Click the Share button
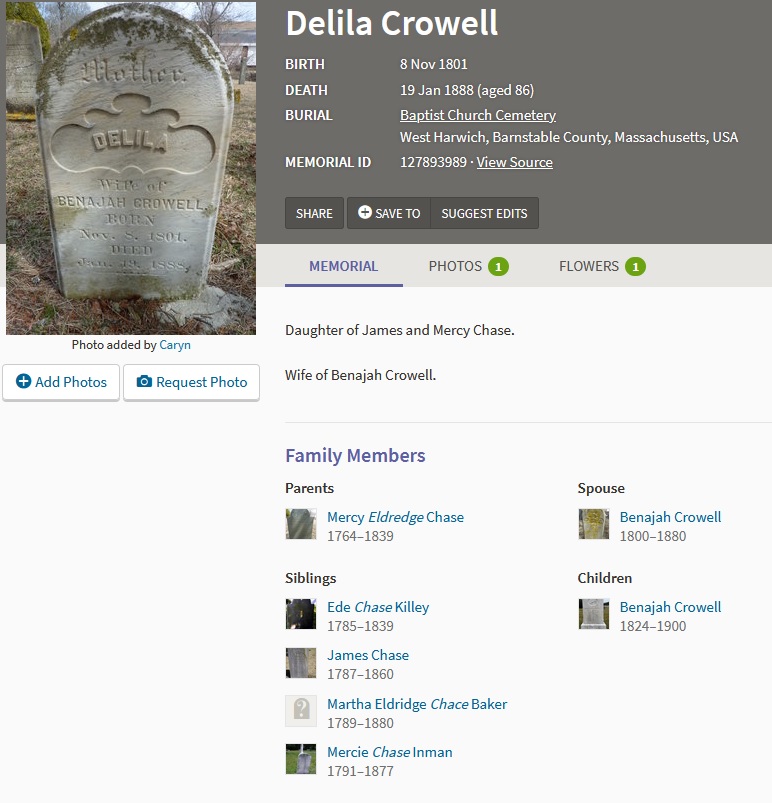Viewport: 772px width, 803px height. click(314, 213)
